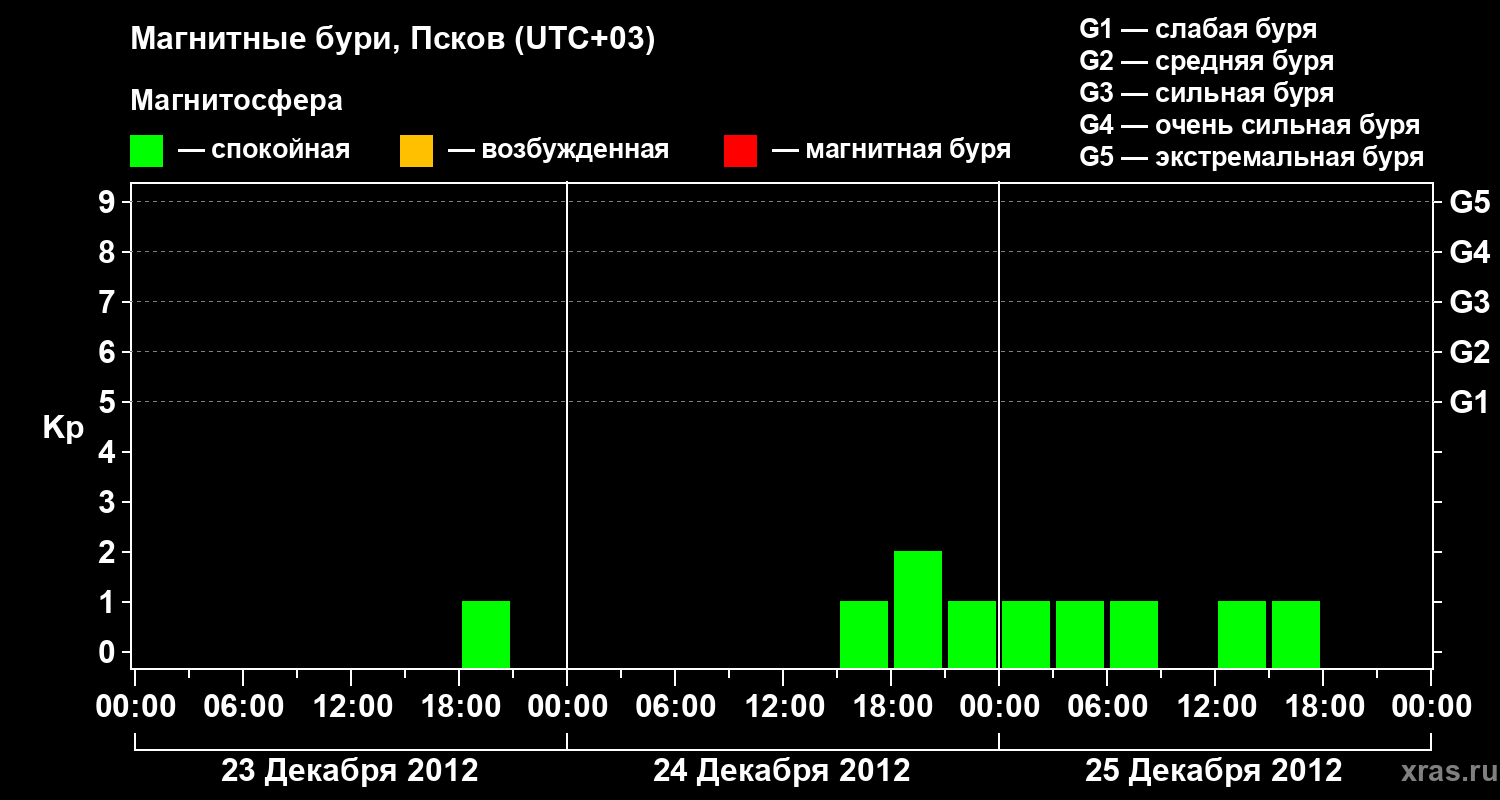Viewport: 1500px width, 800px height.
Task: Click the Kp axis label
Action: pyautogui.click(x=63, y=428)
